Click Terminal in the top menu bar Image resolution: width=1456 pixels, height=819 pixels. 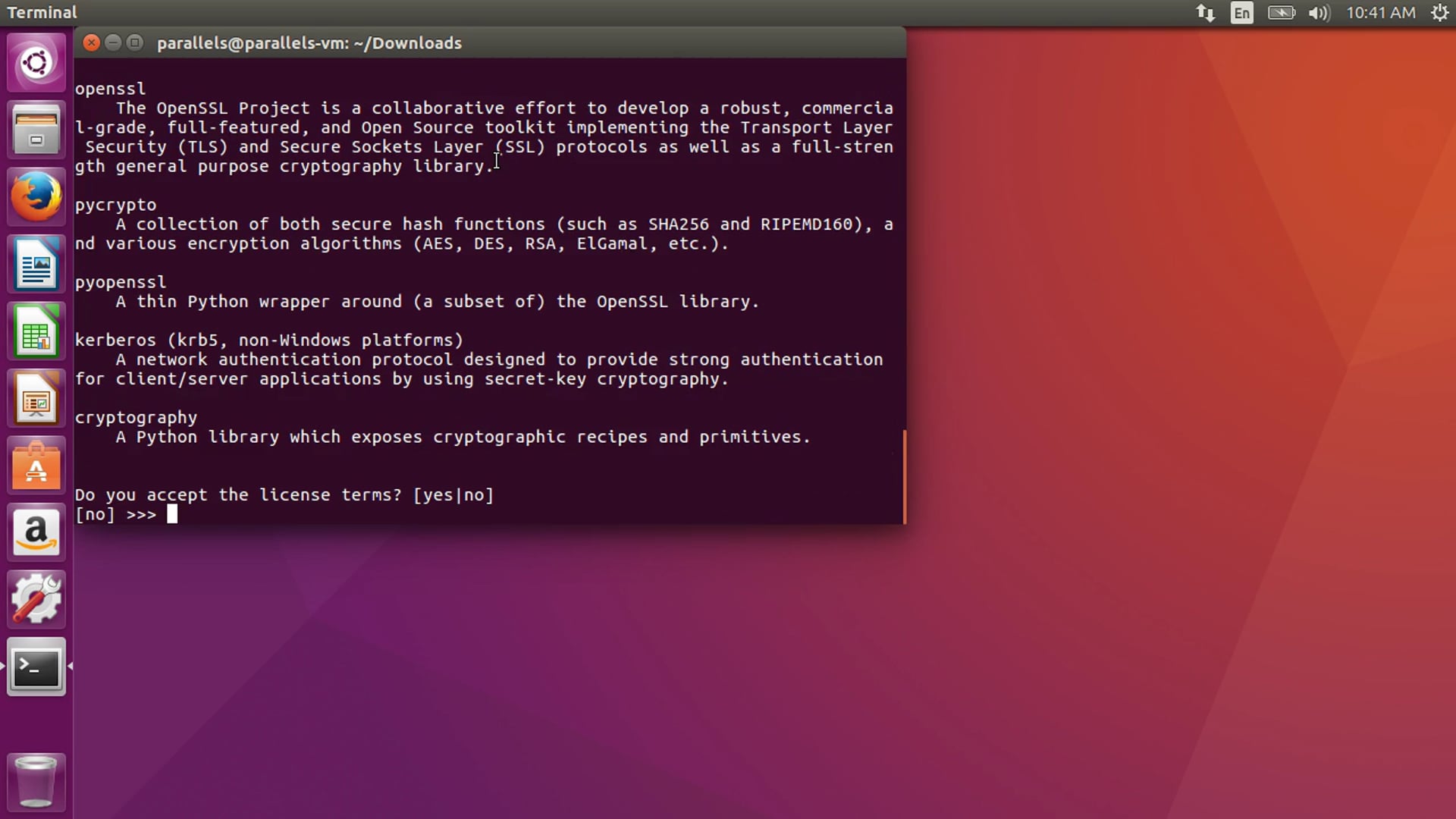click(42, 12)
